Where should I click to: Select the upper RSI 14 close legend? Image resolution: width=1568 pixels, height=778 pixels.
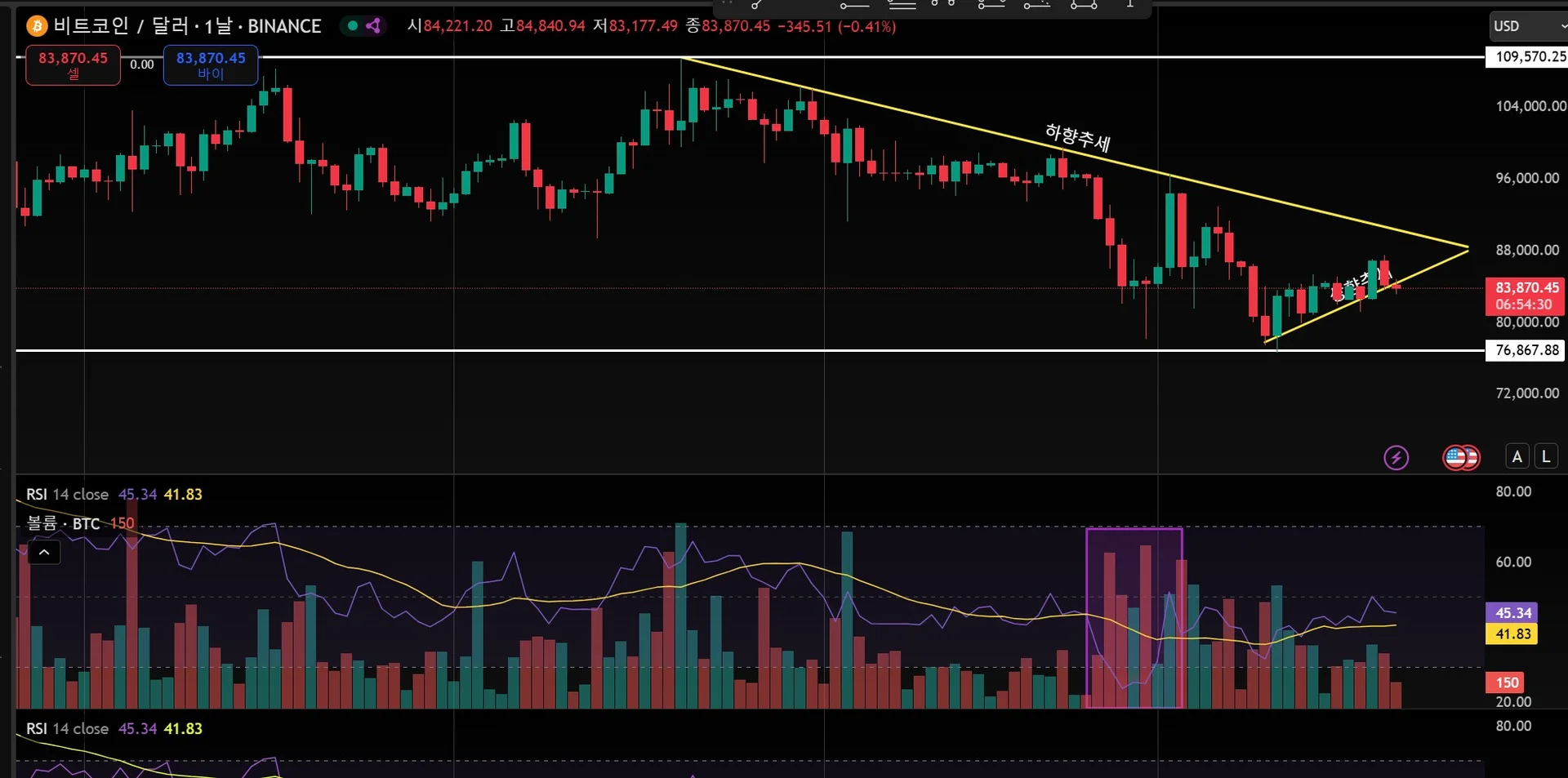click(67, 494)
